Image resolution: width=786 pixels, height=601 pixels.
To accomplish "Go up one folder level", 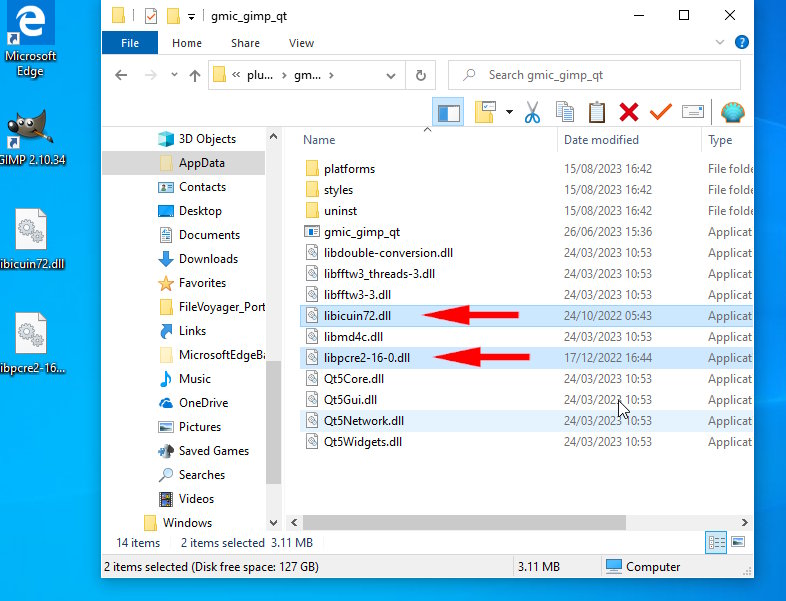I will point(194,75).
